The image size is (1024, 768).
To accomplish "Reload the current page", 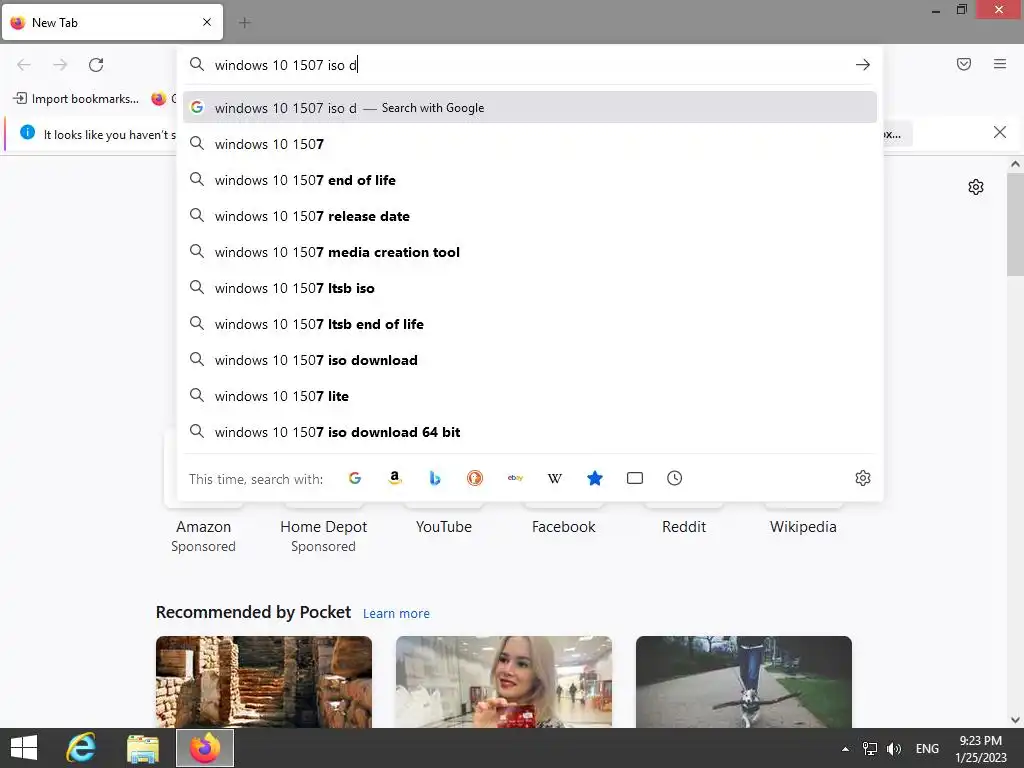I will [x=96, y=65].
